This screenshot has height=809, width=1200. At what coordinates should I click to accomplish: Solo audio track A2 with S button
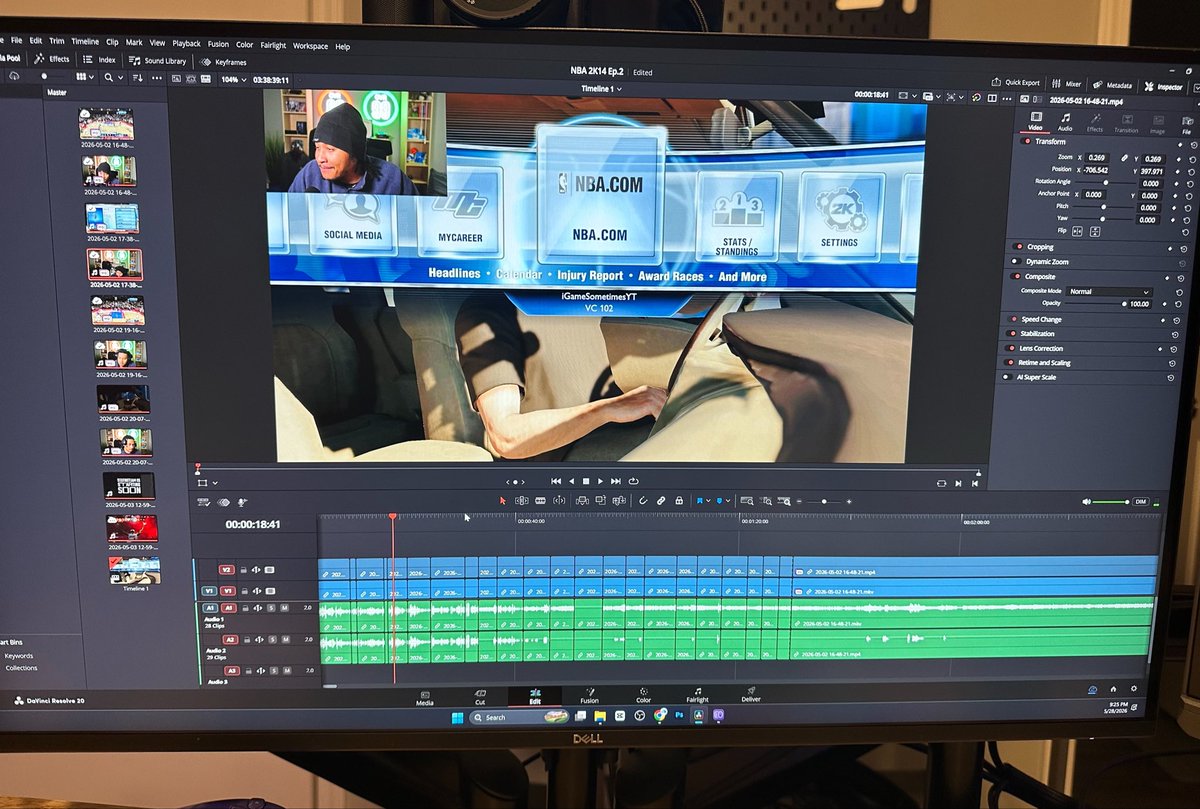coord(272,639)
